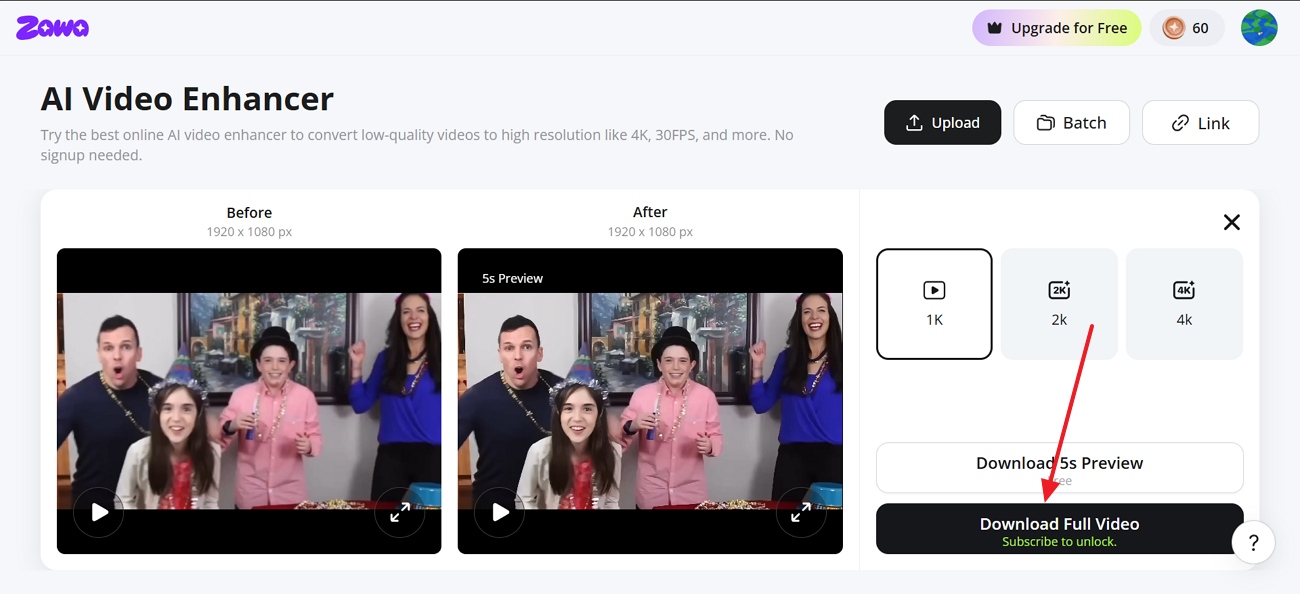1300x594 pixels.
Task: Click the After video thumbnail
Action: pyautogui.click(x=650, y=401)
